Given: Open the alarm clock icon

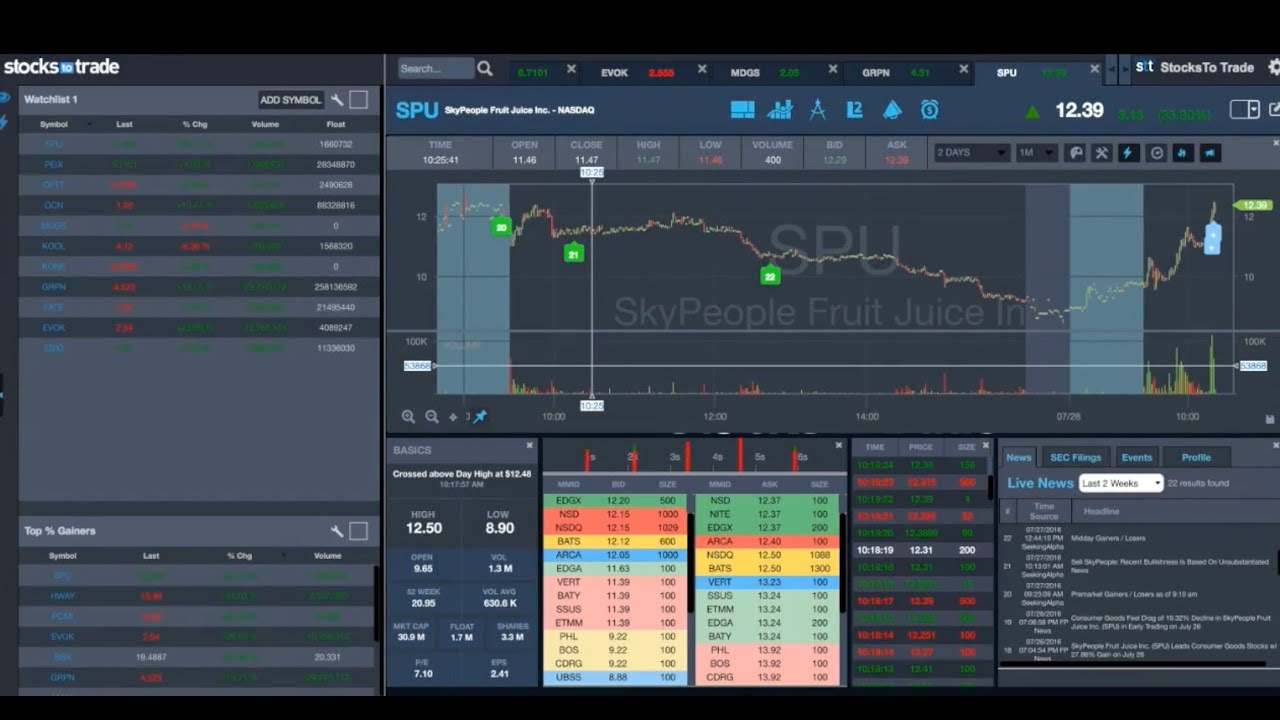Looking at the screenshot, I should [930, 110].
